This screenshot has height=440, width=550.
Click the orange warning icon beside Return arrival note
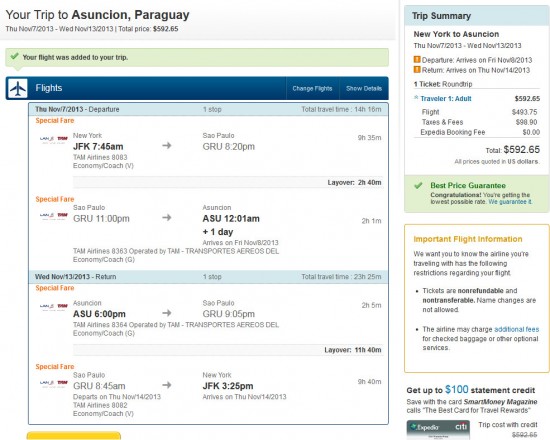[417, 69]
